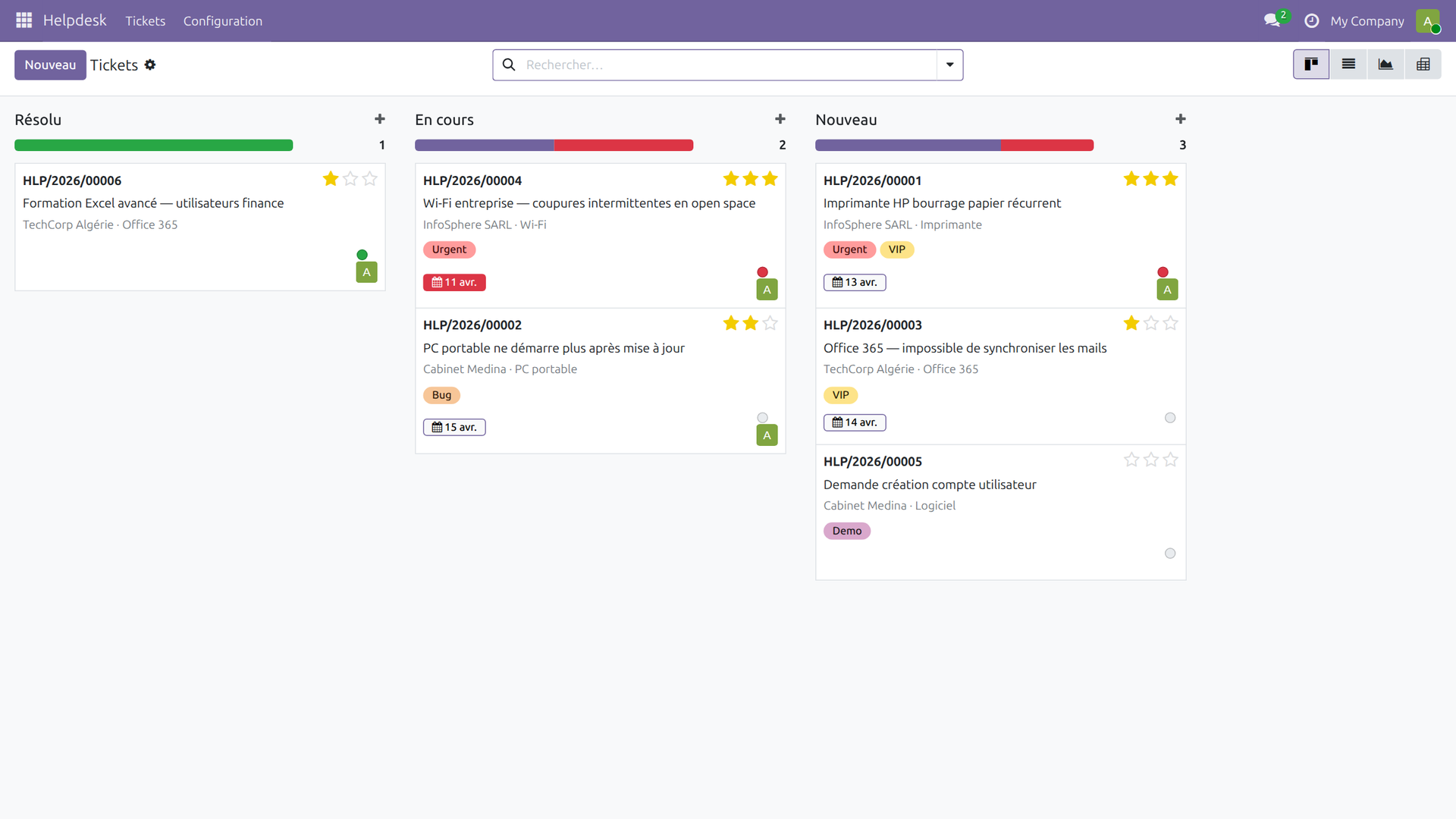
Task: Set one-star priority on HLP/2026/00005
Action: (x=1131, y=460)
